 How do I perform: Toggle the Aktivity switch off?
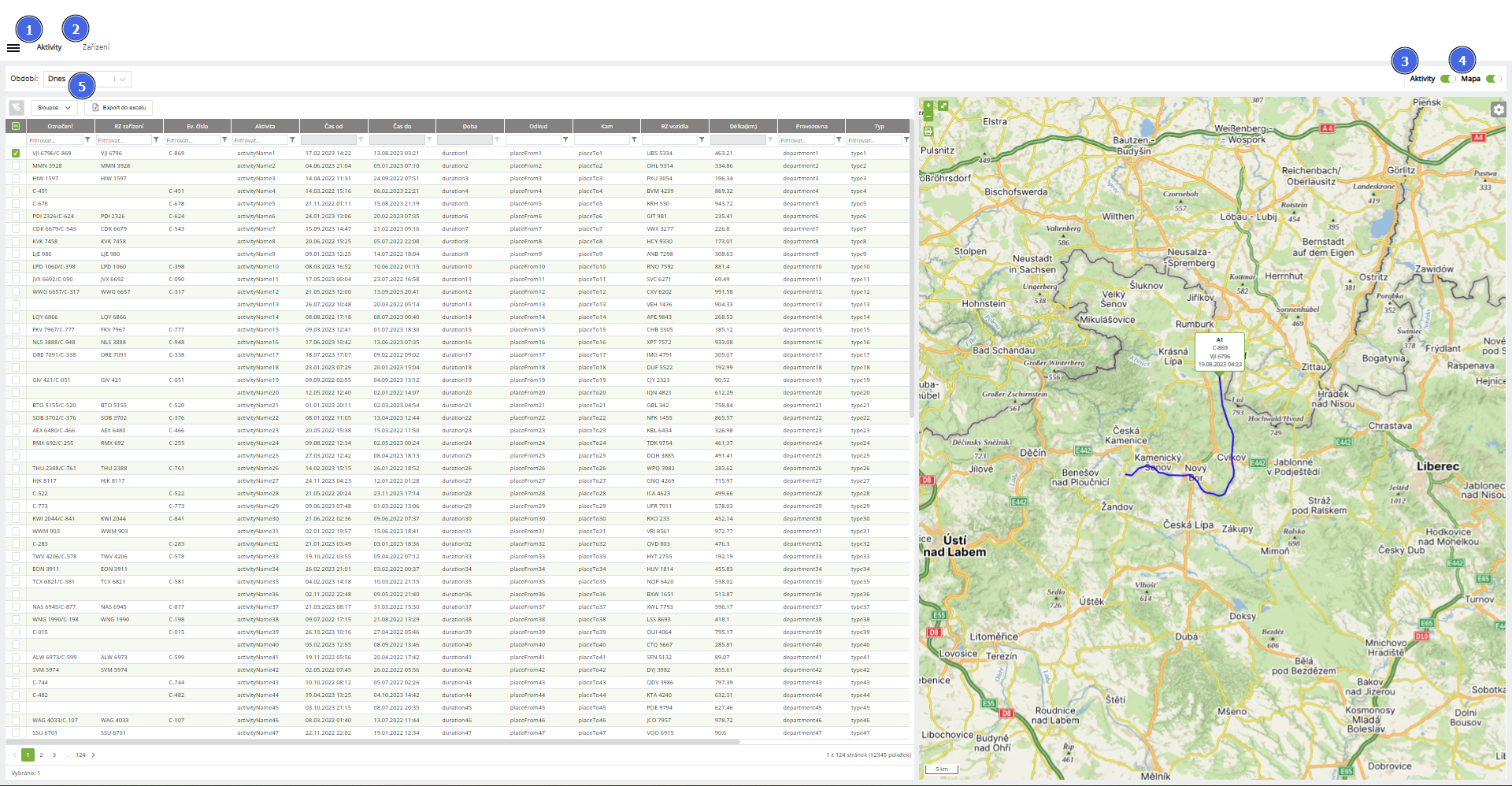click(1447, 79)
